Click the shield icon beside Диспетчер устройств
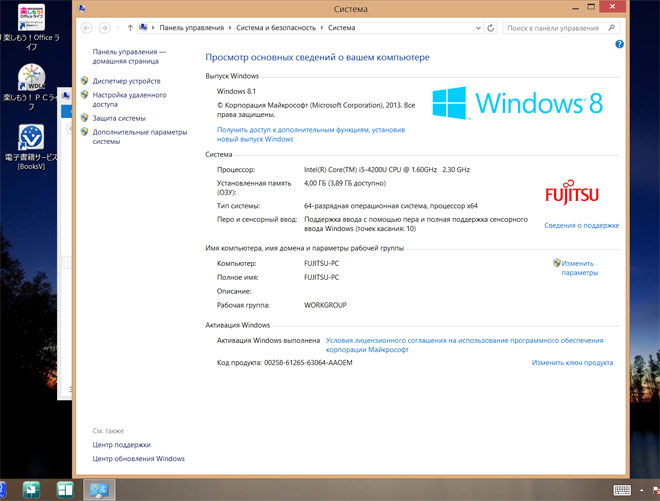This screenshot has height=501, width=660. click(85, 80)
